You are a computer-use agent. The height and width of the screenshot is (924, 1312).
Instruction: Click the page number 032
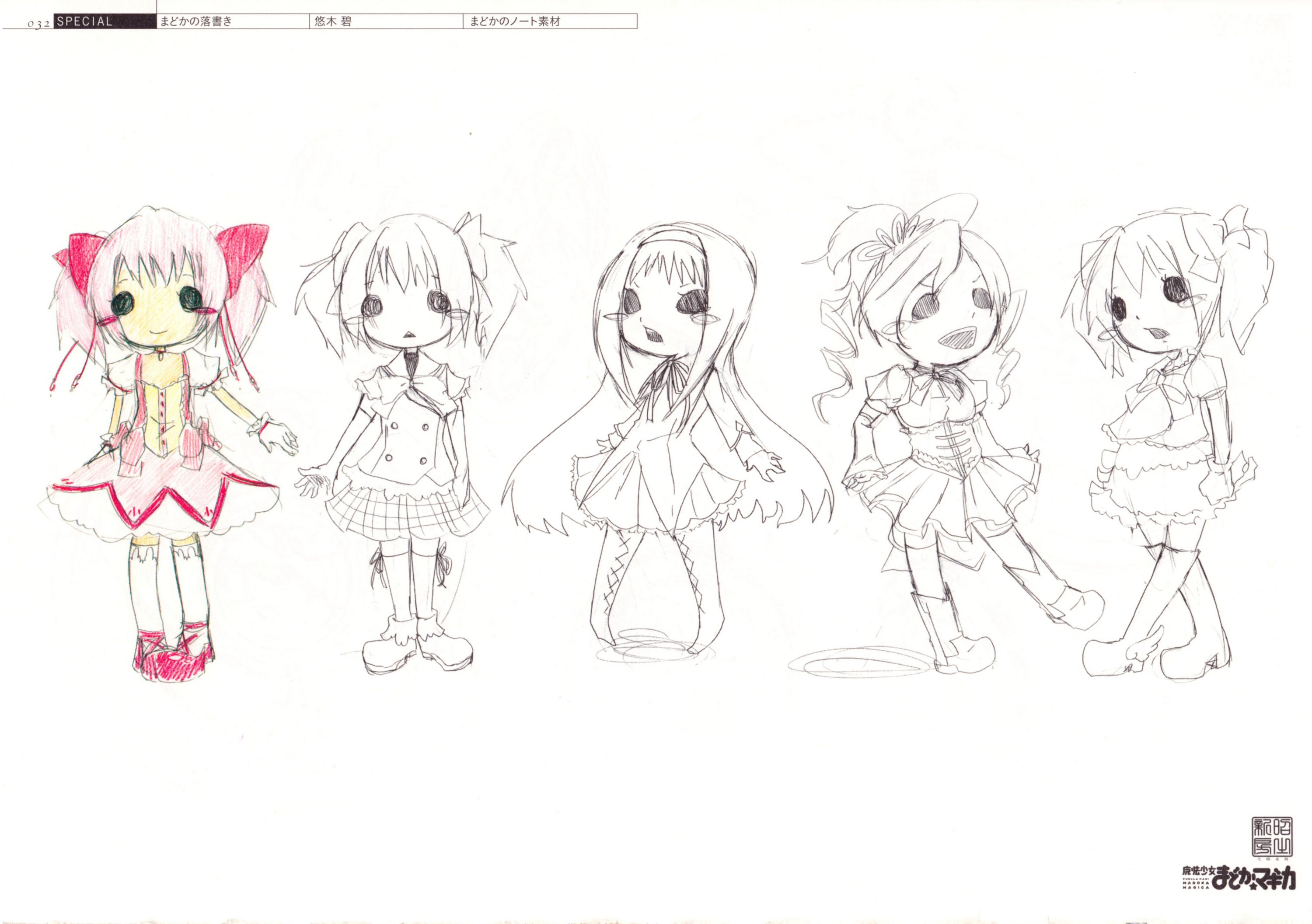pyautogui.click(x=38, y=24)
